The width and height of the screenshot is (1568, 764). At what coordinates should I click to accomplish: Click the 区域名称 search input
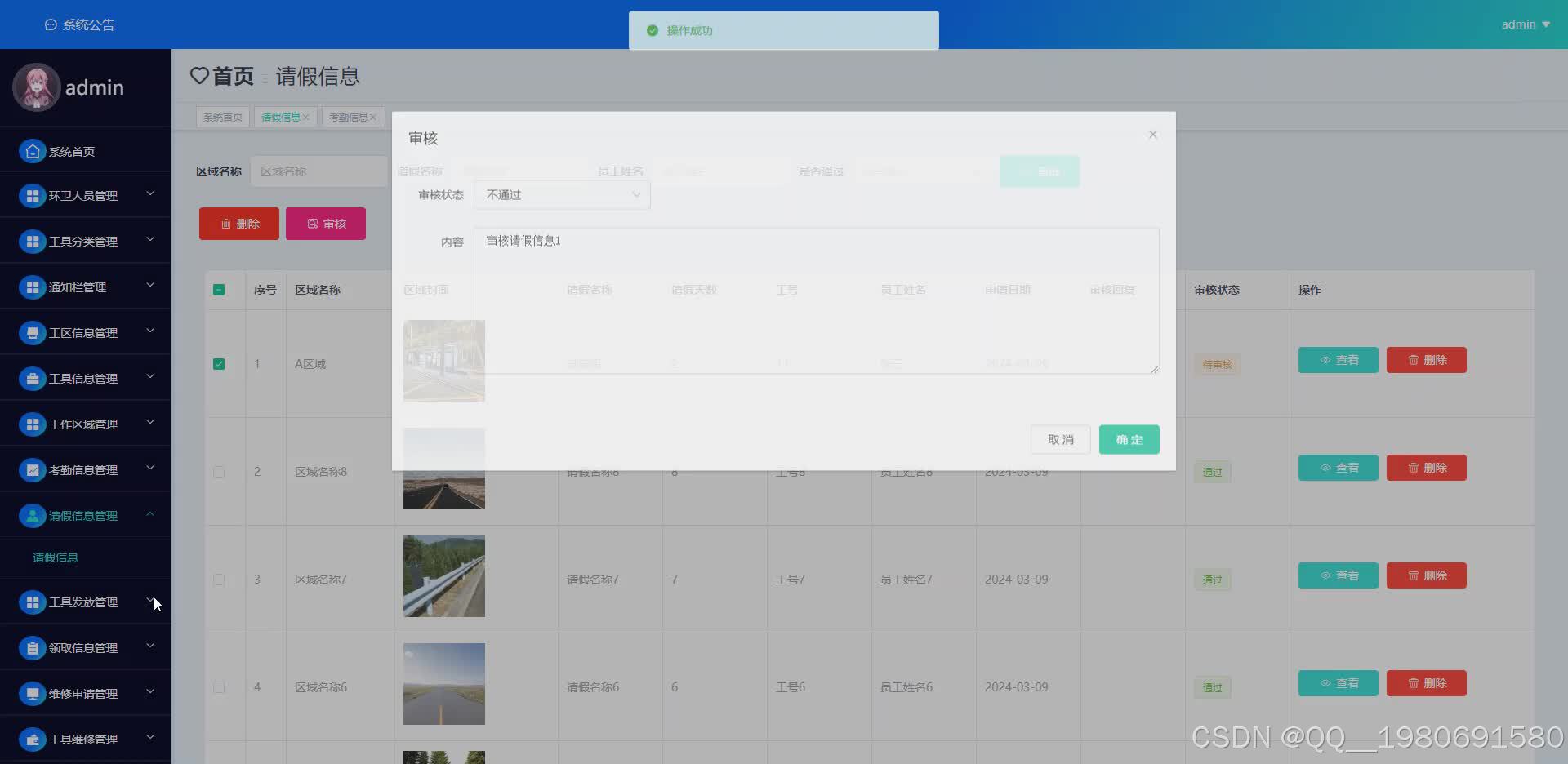pos(319,171)
